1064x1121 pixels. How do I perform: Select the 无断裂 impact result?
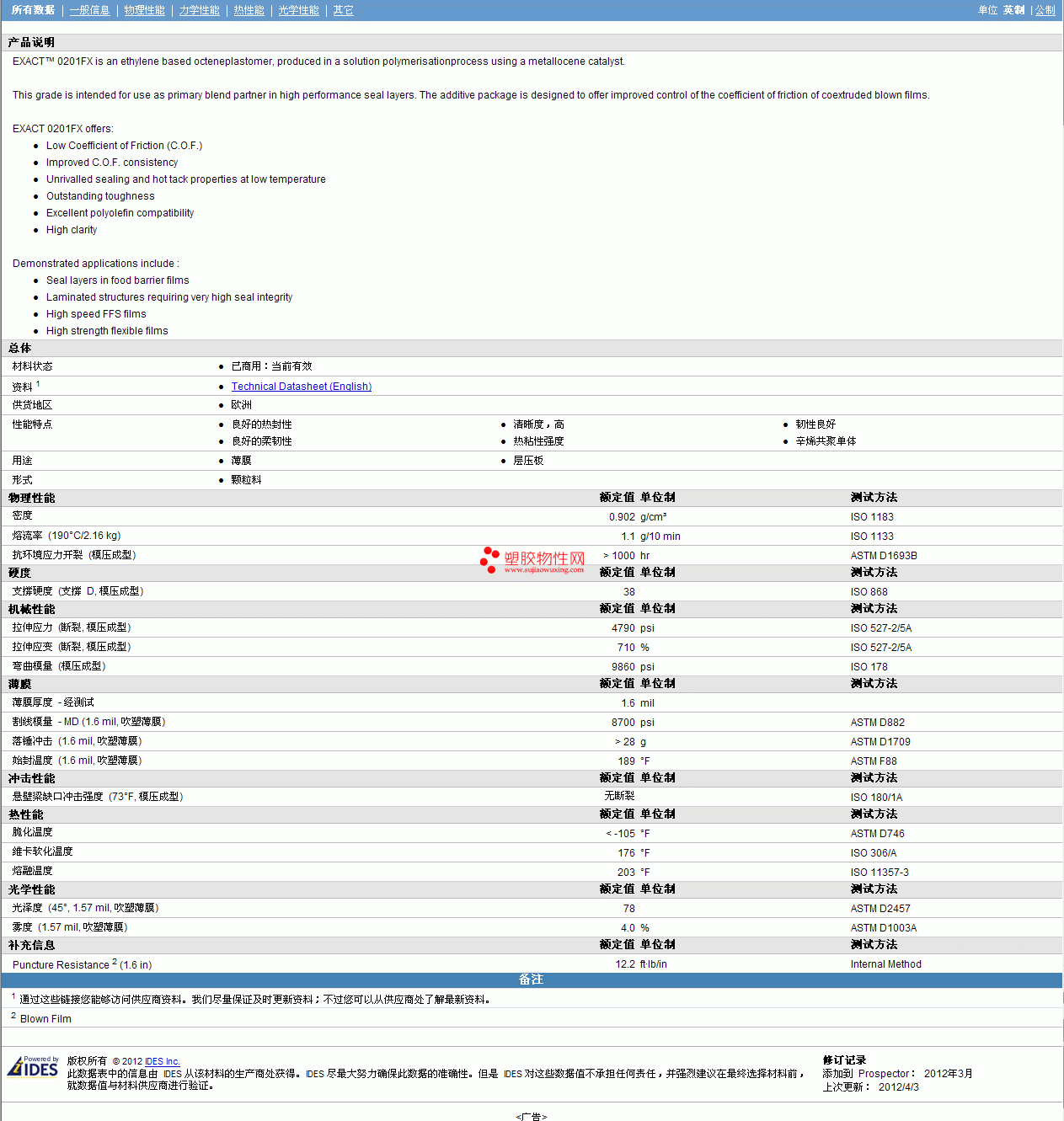[620, 796]
